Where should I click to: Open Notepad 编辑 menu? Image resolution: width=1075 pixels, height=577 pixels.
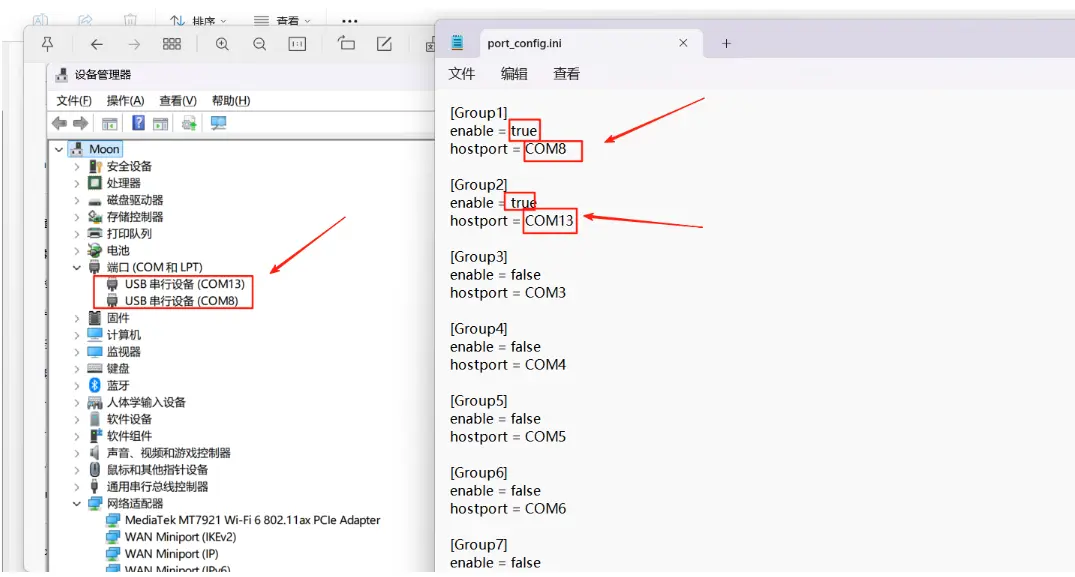pos(514,74)
